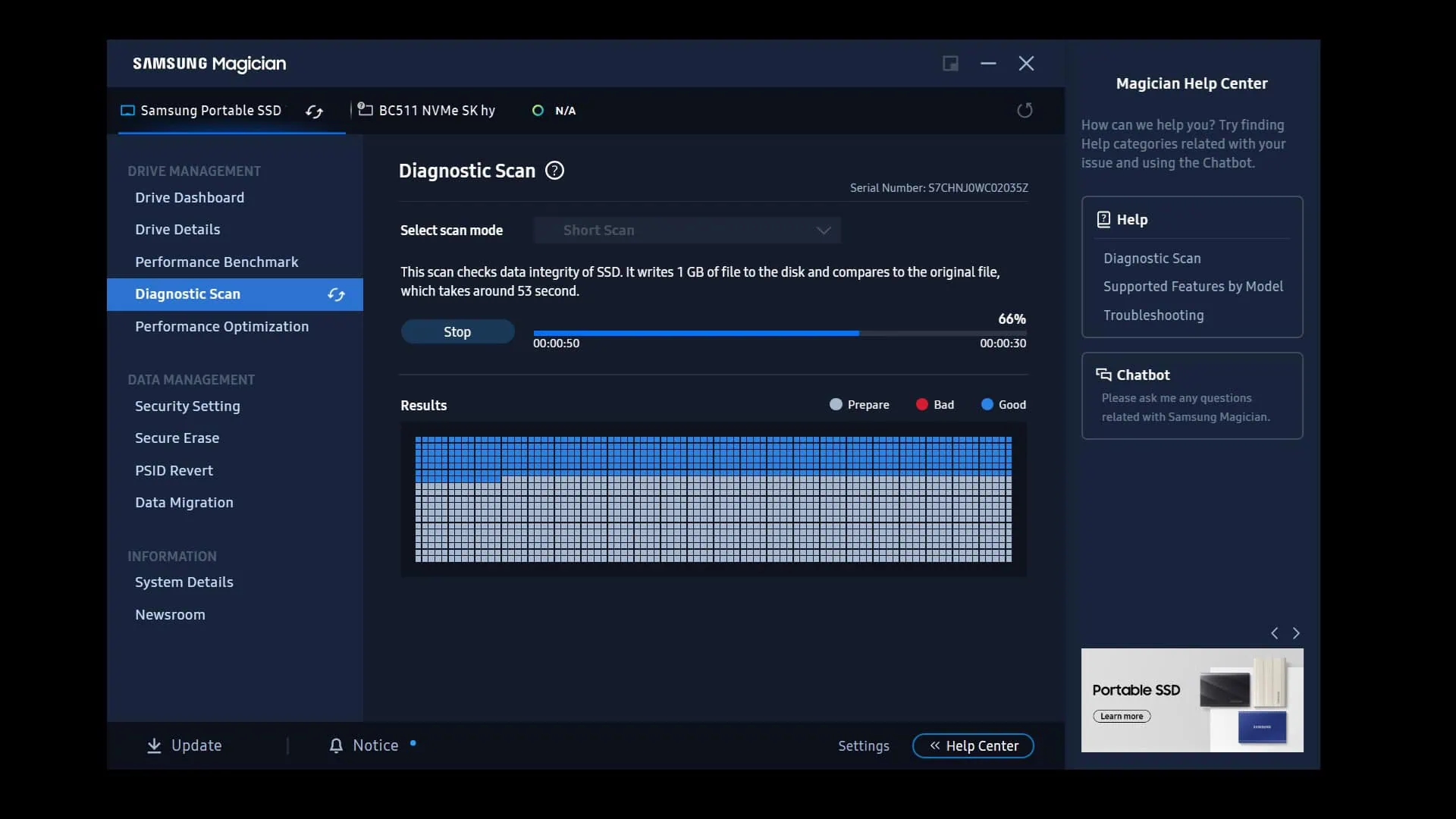Stop the running diagnostic scan
Viewport: 1456px width, 819px height.
pyautogui.click(x=457, y=332)
